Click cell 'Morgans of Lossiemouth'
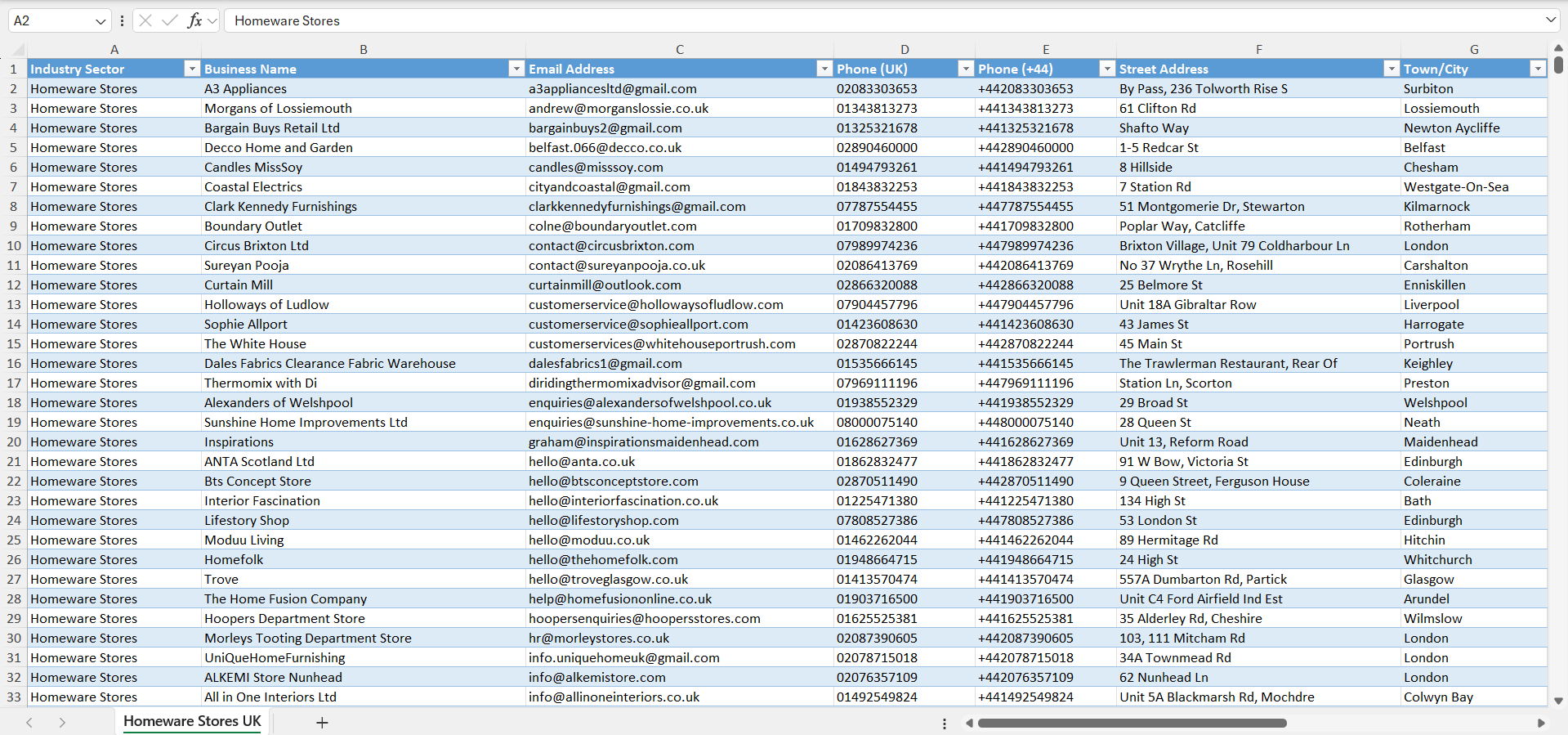 364,108
